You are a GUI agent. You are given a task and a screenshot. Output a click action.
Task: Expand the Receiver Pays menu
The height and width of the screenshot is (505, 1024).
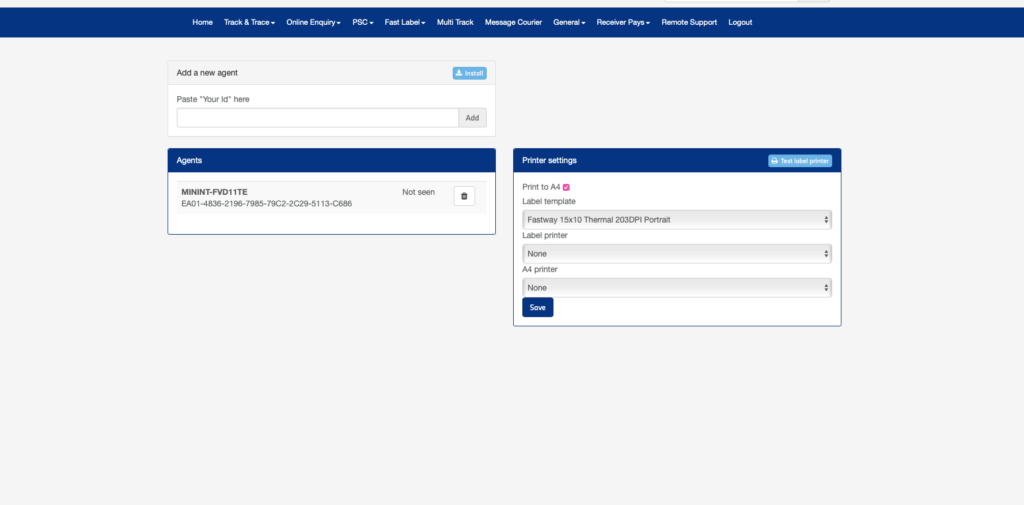tap(623, 22)
